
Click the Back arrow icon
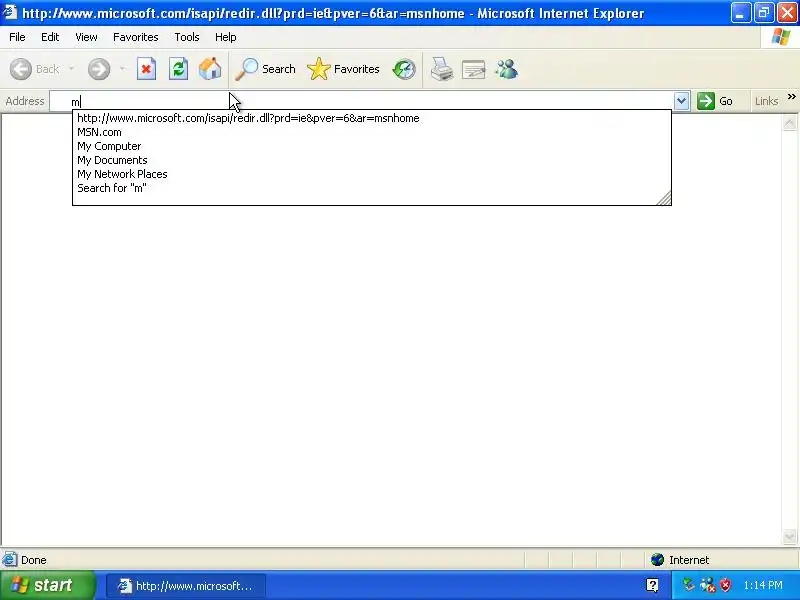[21, 69]
